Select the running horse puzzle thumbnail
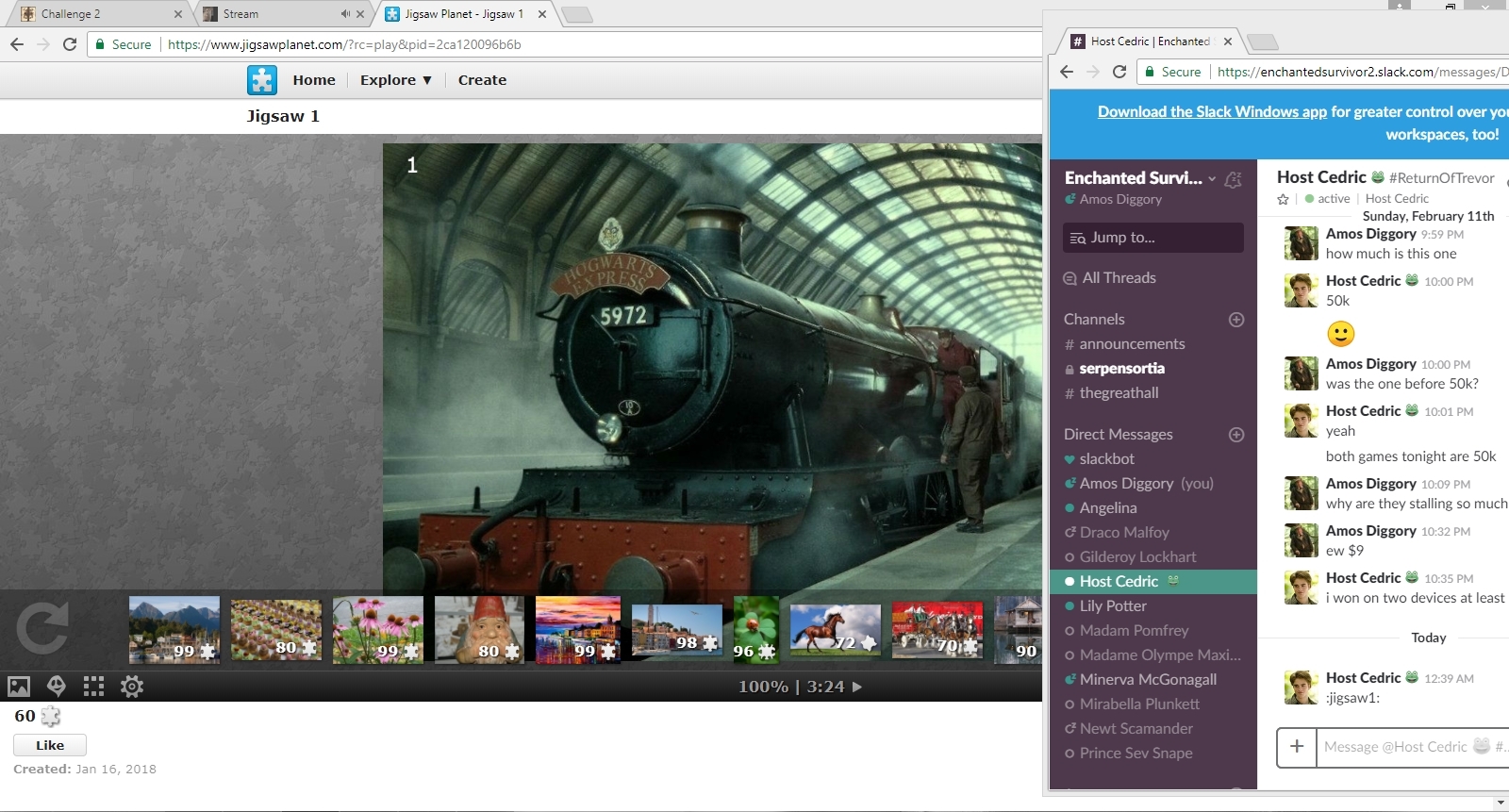The height and width of the screenshot is (812, 1509). pyautogui.click(x=836, y=630)
